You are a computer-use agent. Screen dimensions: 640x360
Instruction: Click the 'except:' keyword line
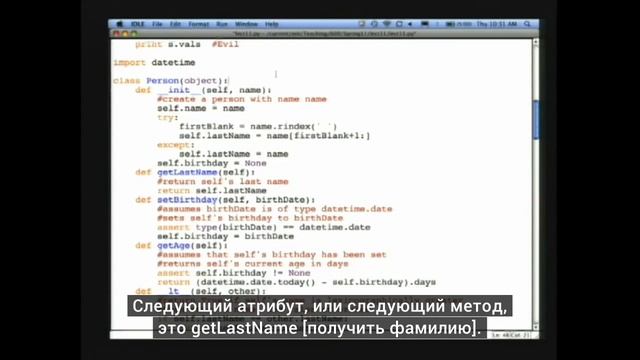pos(176,145)
